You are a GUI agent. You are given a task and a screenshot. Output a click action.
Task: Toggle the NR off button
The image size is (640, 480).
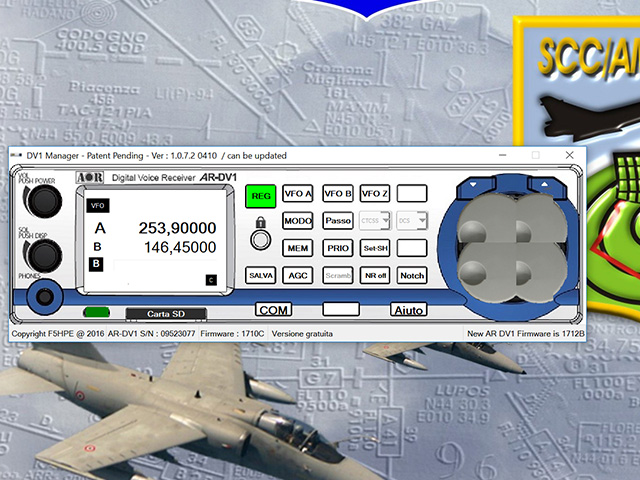pyautogui.click(x=375, y=276)
